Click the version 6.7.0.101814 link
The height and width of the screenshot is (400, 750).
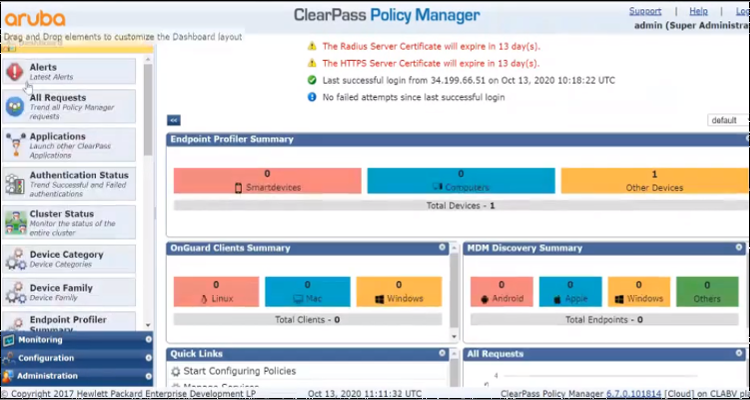[634, 394]
